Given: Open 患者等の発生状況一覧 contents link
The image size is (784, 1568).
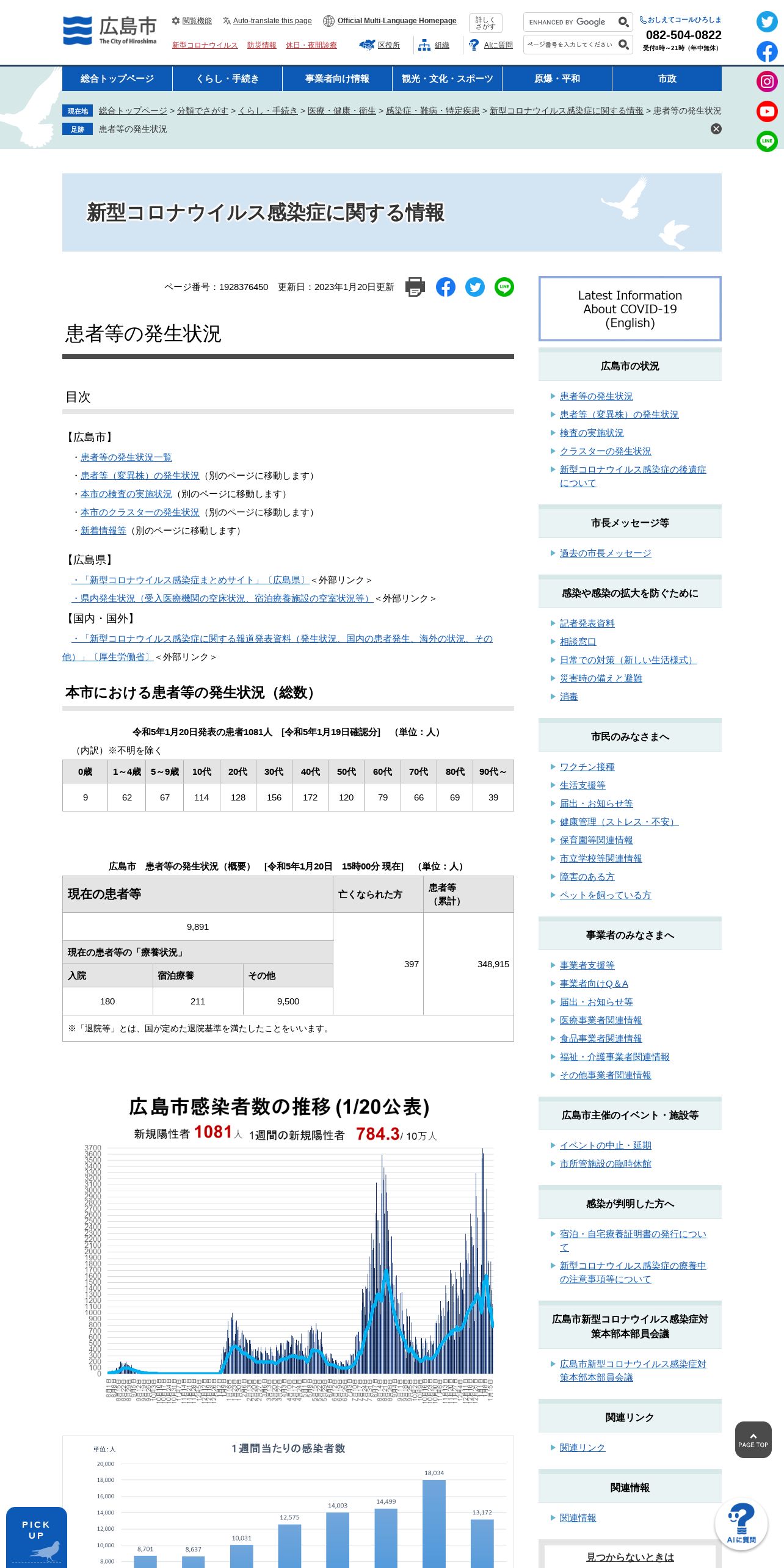Looking at the screenshot, I should click(x=126, y=457).
